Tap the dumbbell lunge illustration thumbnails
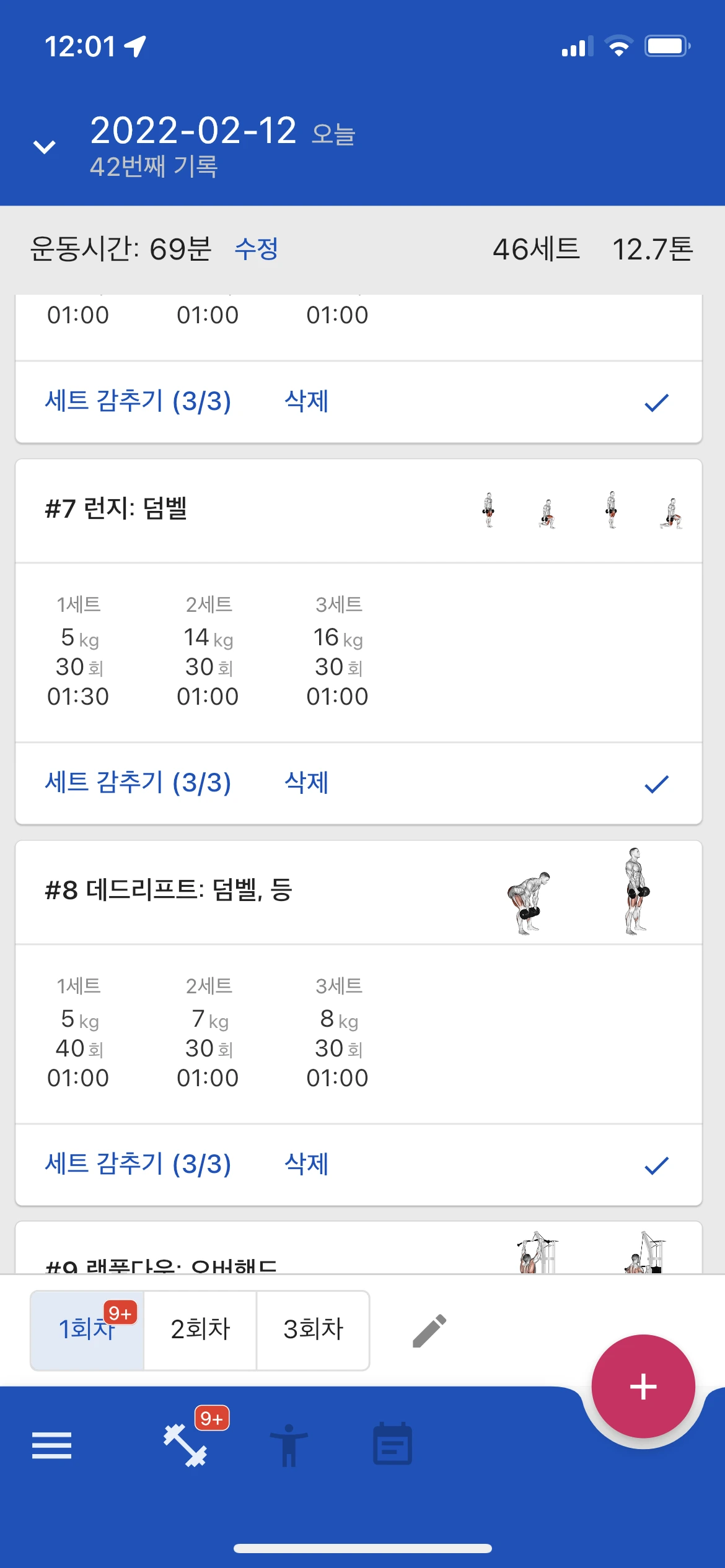This screenshot has width=725, height=1568. click(580, 511)
